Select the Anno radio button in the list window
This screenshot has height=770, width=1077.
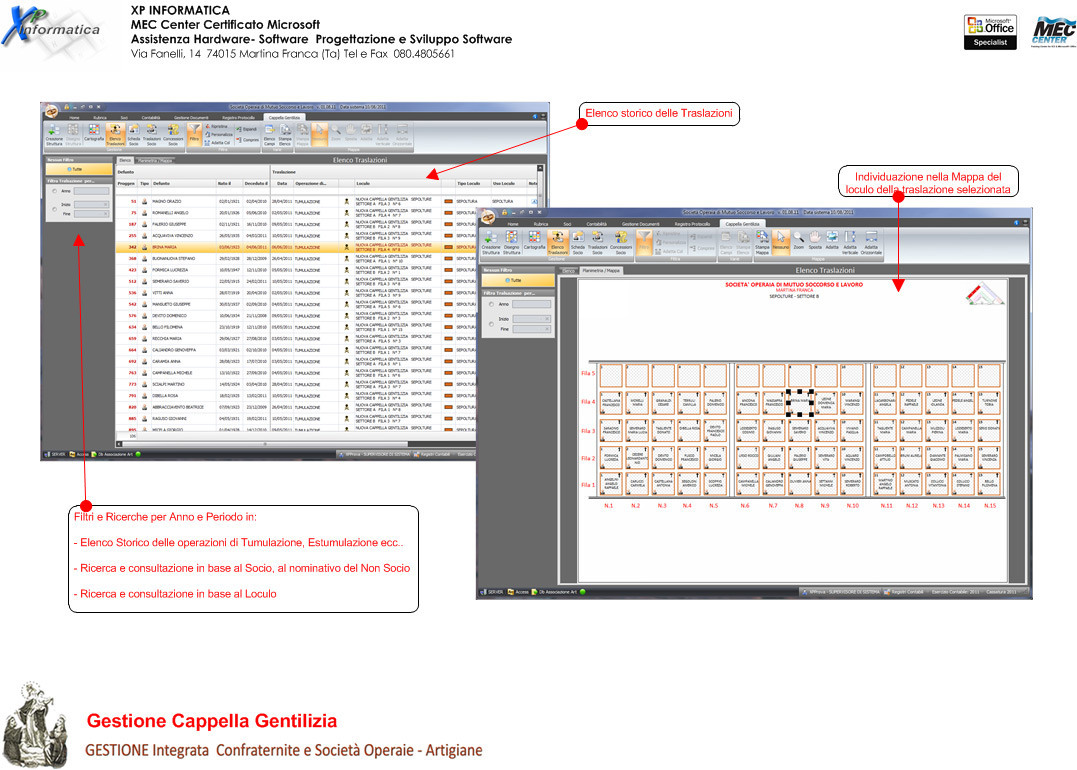(x=54, y=190)
